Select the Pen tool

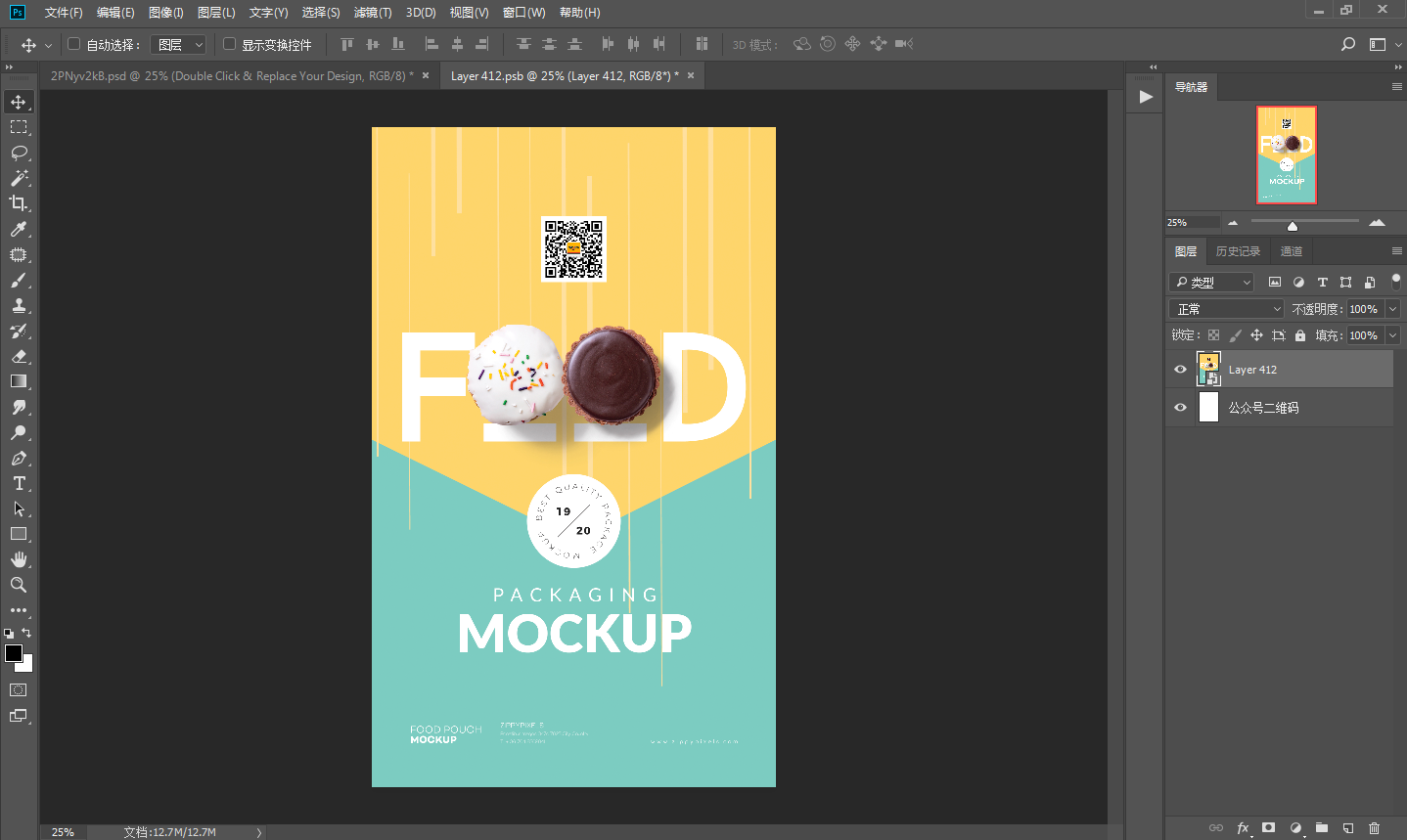pos(19,458)
